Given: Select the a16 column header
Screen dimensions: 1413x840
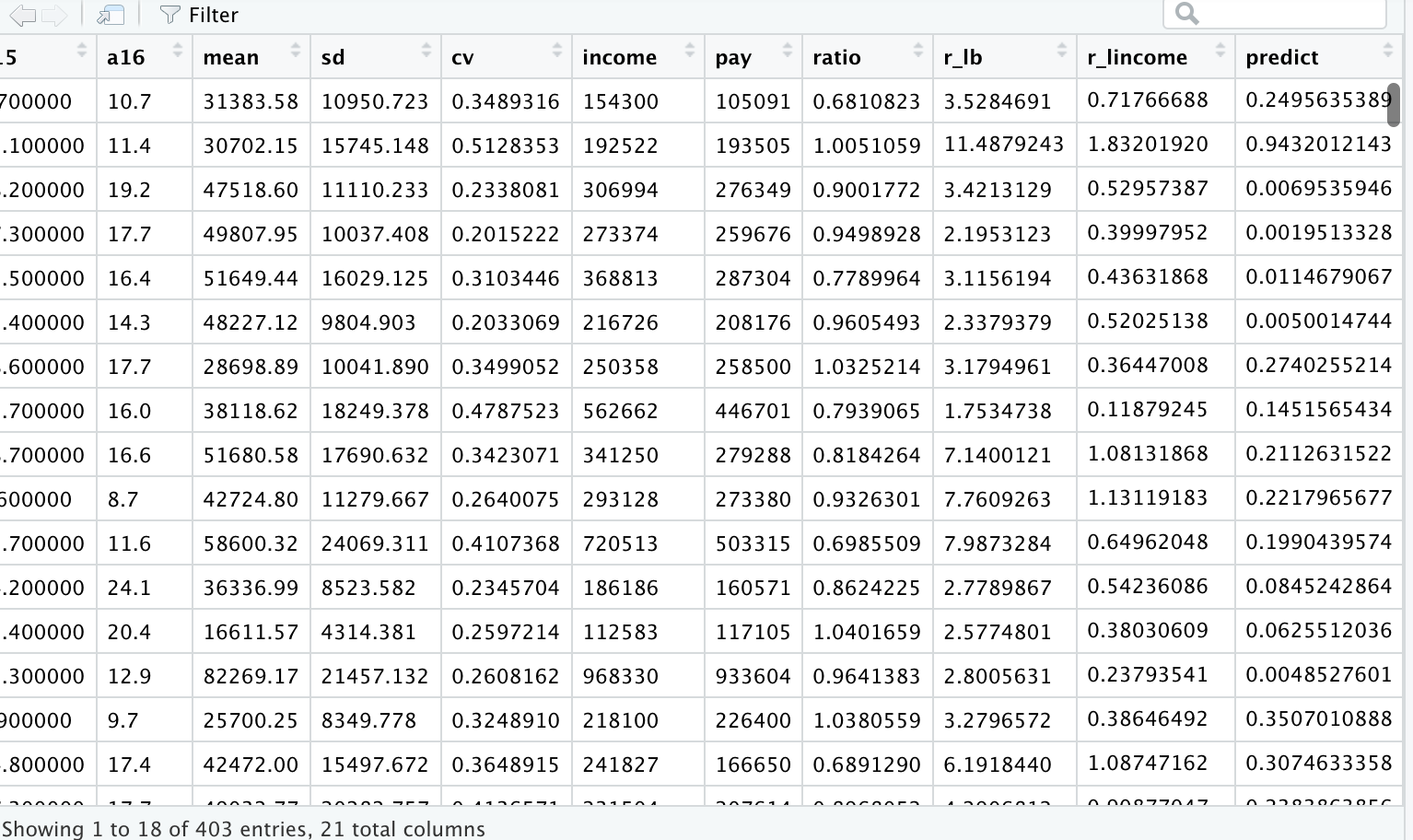Looking at the screenshot, I should (x=145, y=57).
